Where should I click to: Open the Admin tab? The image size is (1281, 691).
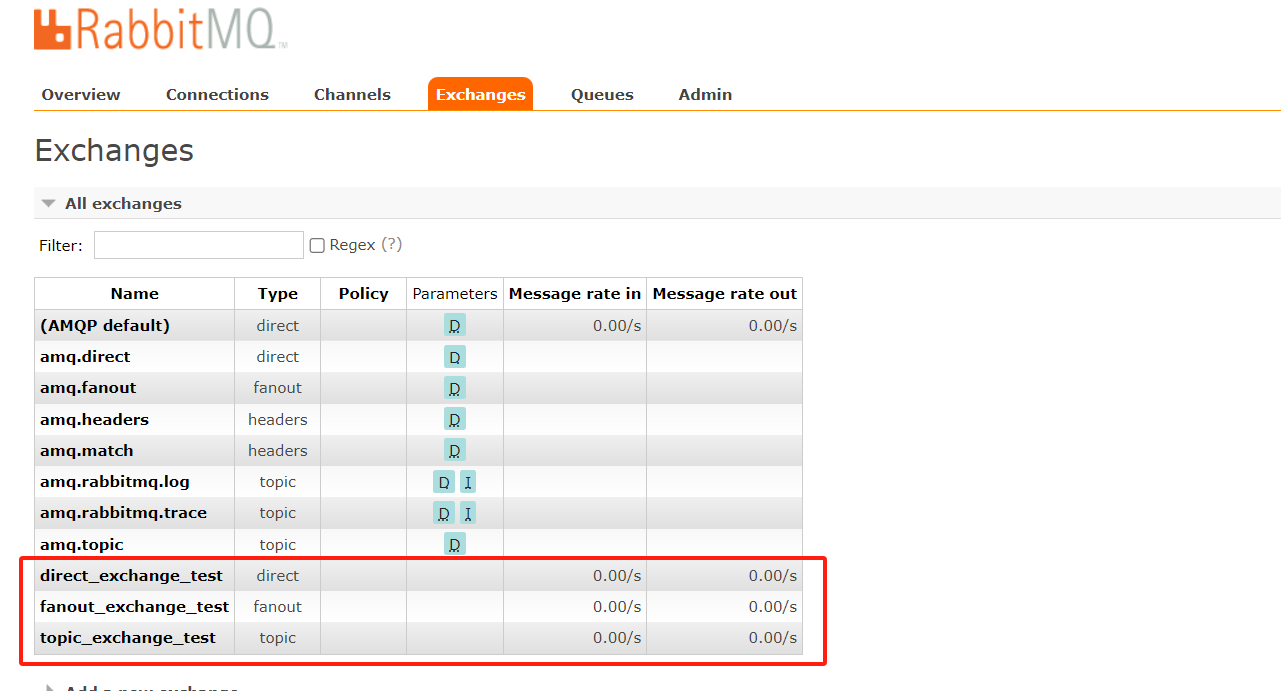tap(705, 94)
